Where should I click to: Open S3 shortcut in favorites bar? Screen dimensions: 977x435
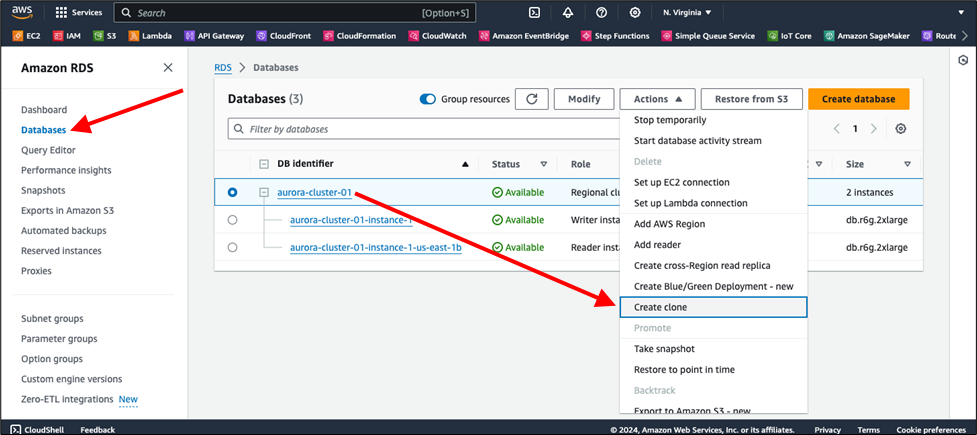click(105, 36)
